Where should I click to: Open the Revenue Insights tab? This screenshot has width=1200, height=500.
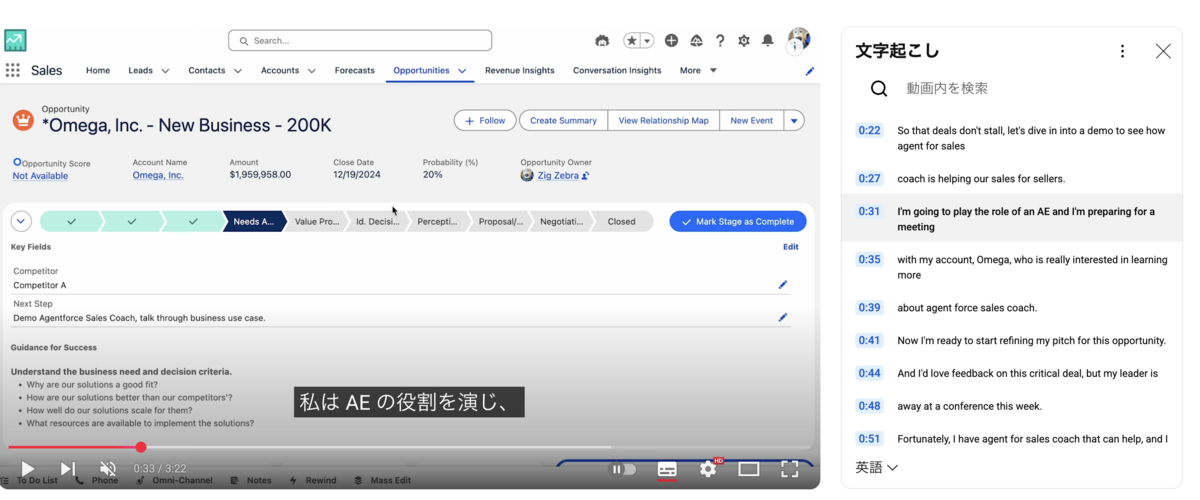click(520, 71)
